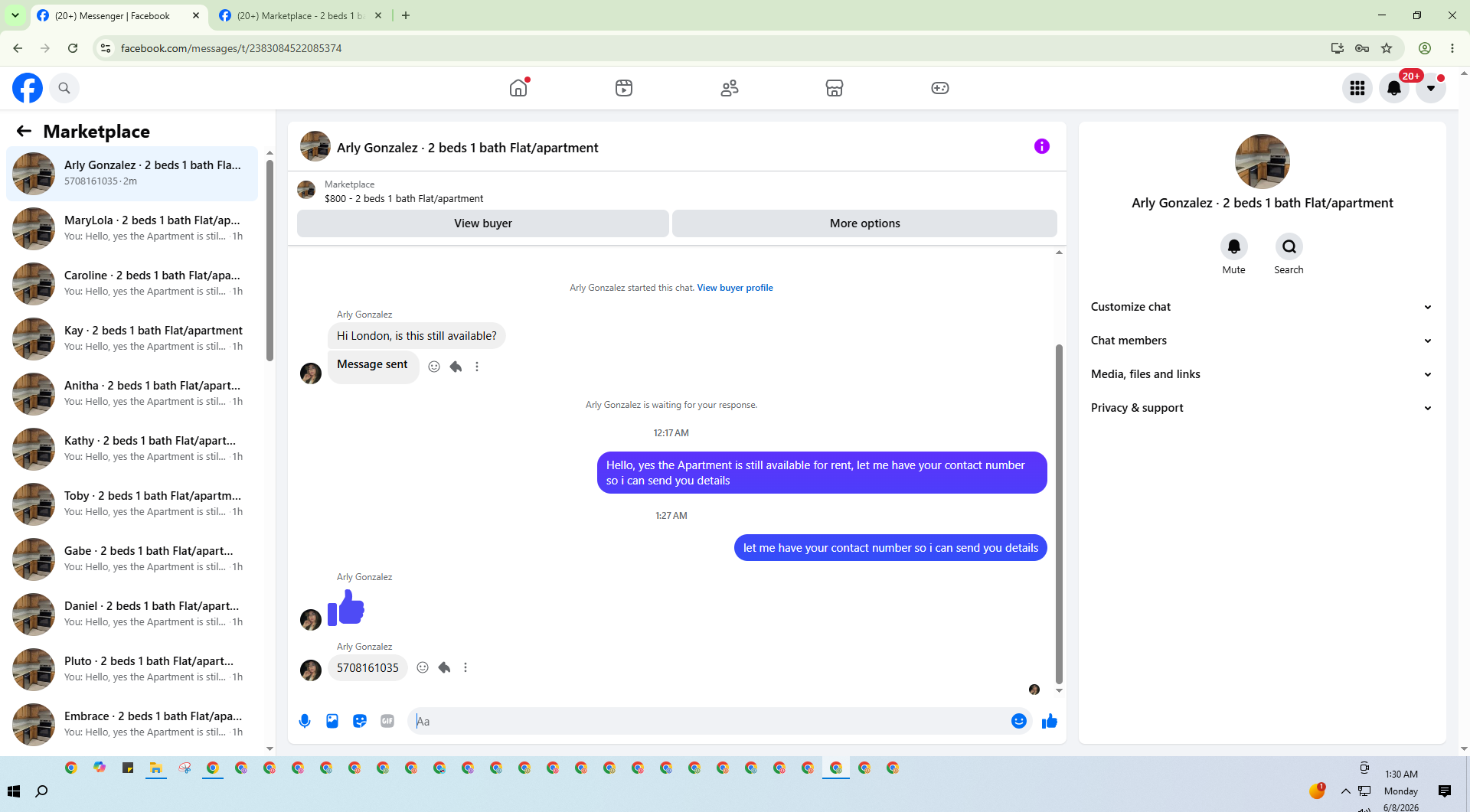1470x812 pixels.
Task: Open the account dropdown arrow
Action: (x=1431, y=88)
